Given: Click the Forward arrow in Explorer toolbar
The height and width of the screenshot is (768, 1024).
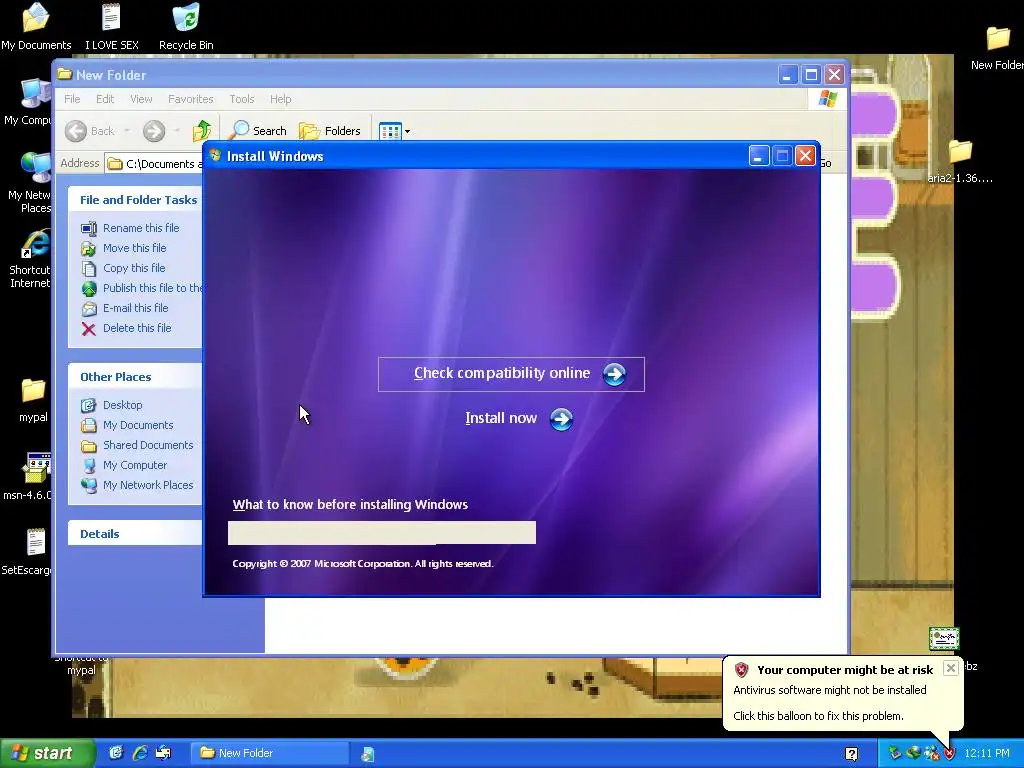Looking at the screenshot, I should (x=154, y=131).
